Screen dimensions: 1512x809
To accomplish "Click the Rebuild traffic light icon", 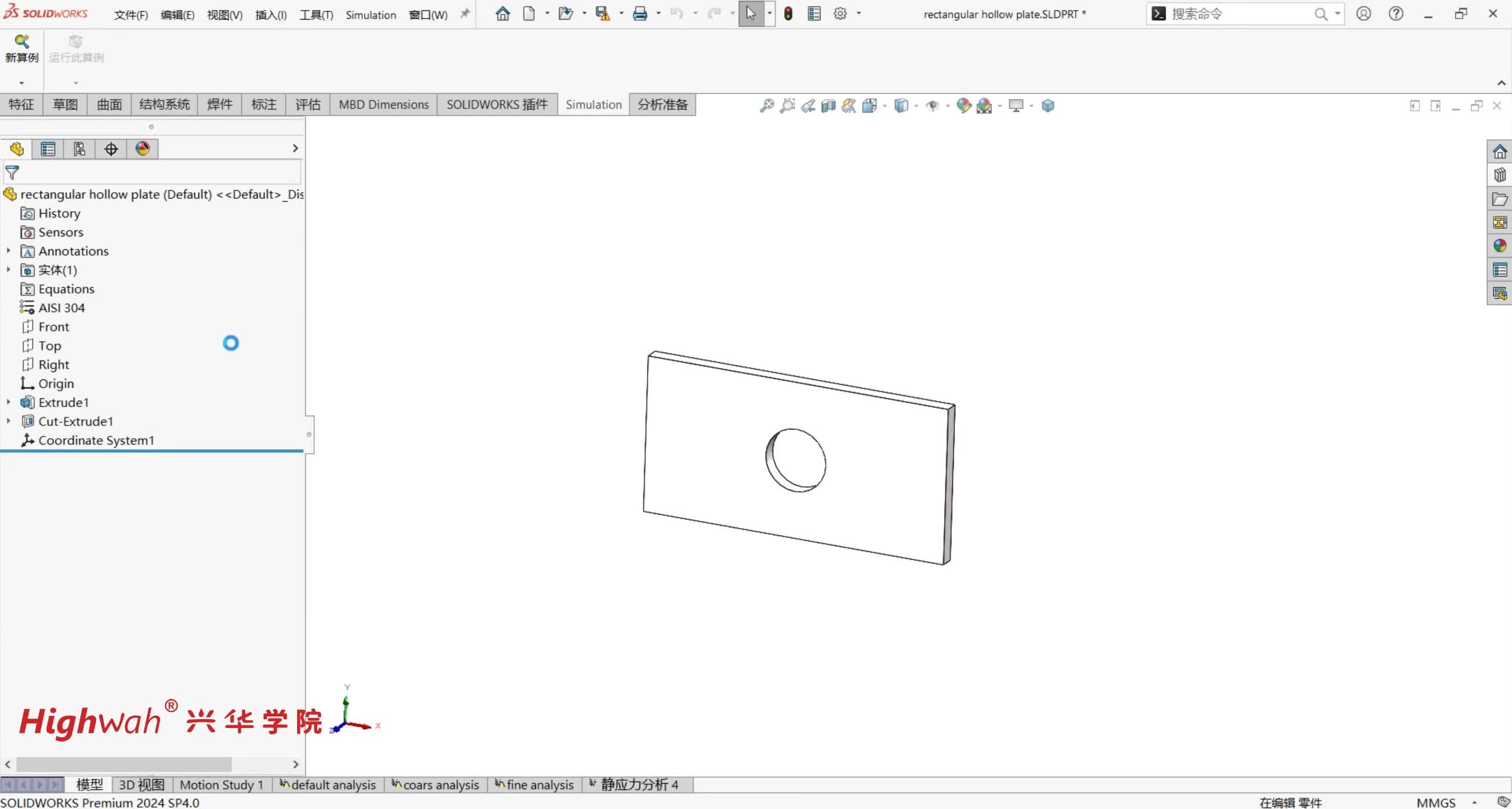I will click(788, 13).
